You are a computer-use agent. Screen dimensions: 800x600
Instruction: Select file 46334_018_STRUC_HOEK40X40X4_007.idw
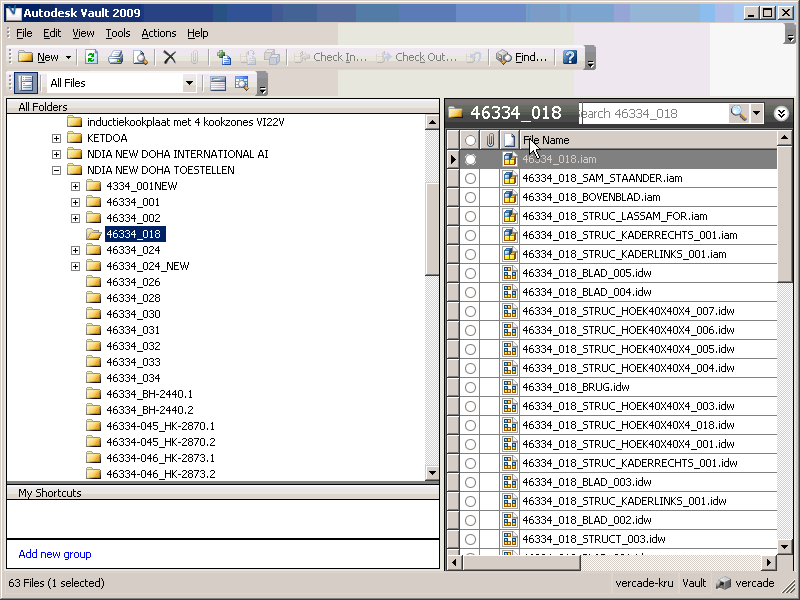(628, 311)
